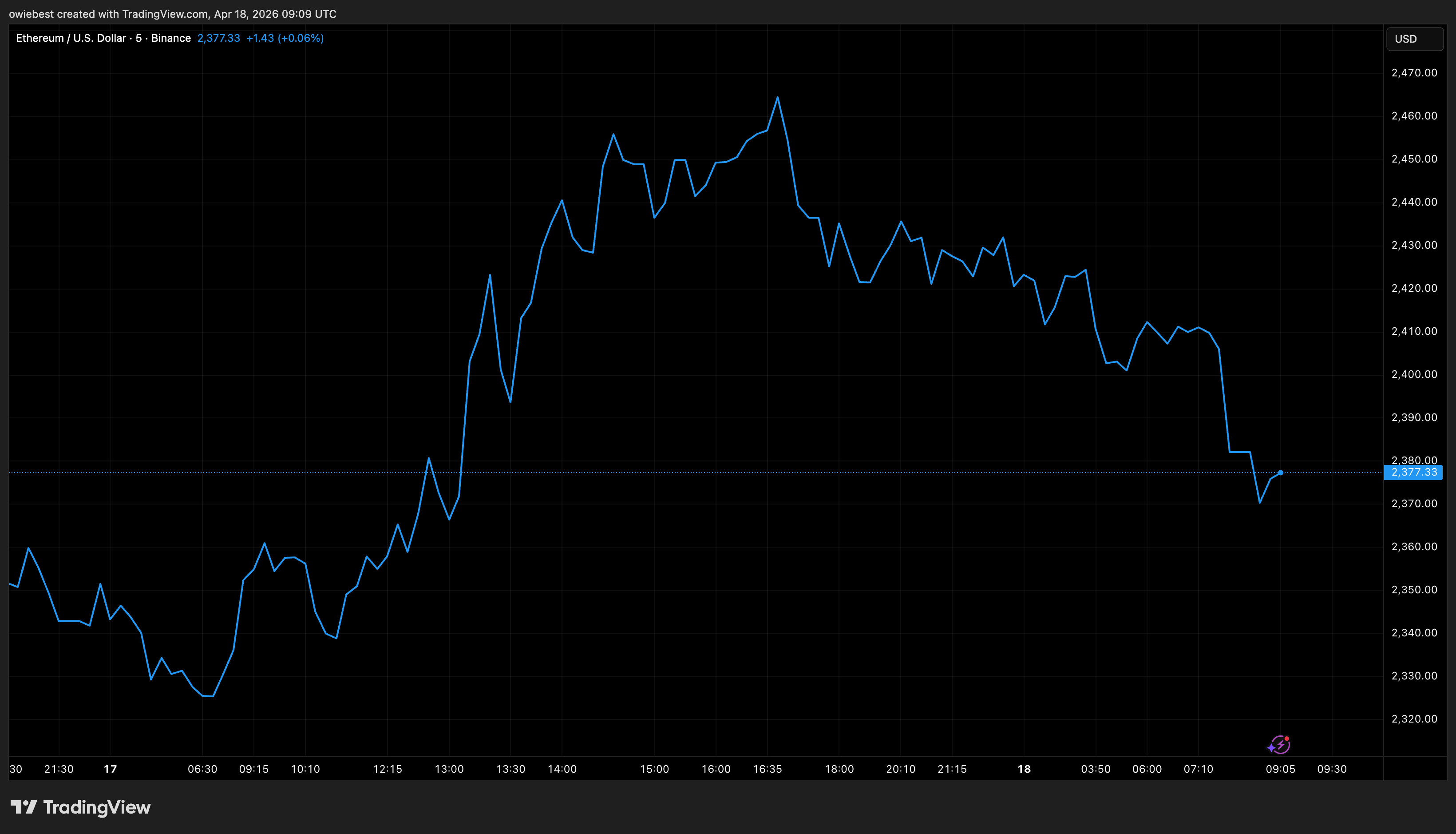
Task: Click the 21:30 time axis label
Action: point(59,769)
